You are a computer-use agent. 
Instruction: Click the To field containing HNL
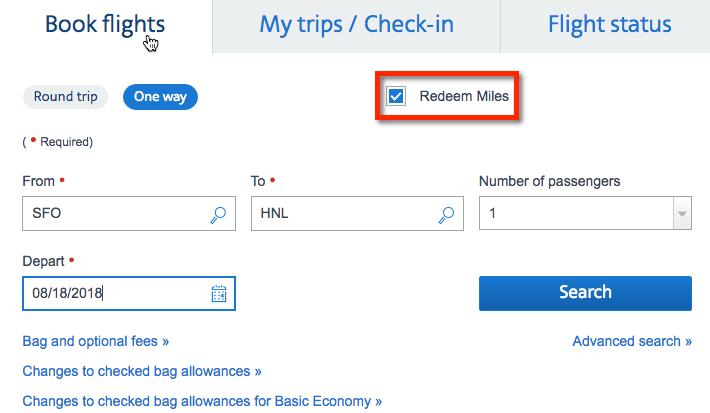(x=357, y=213)
